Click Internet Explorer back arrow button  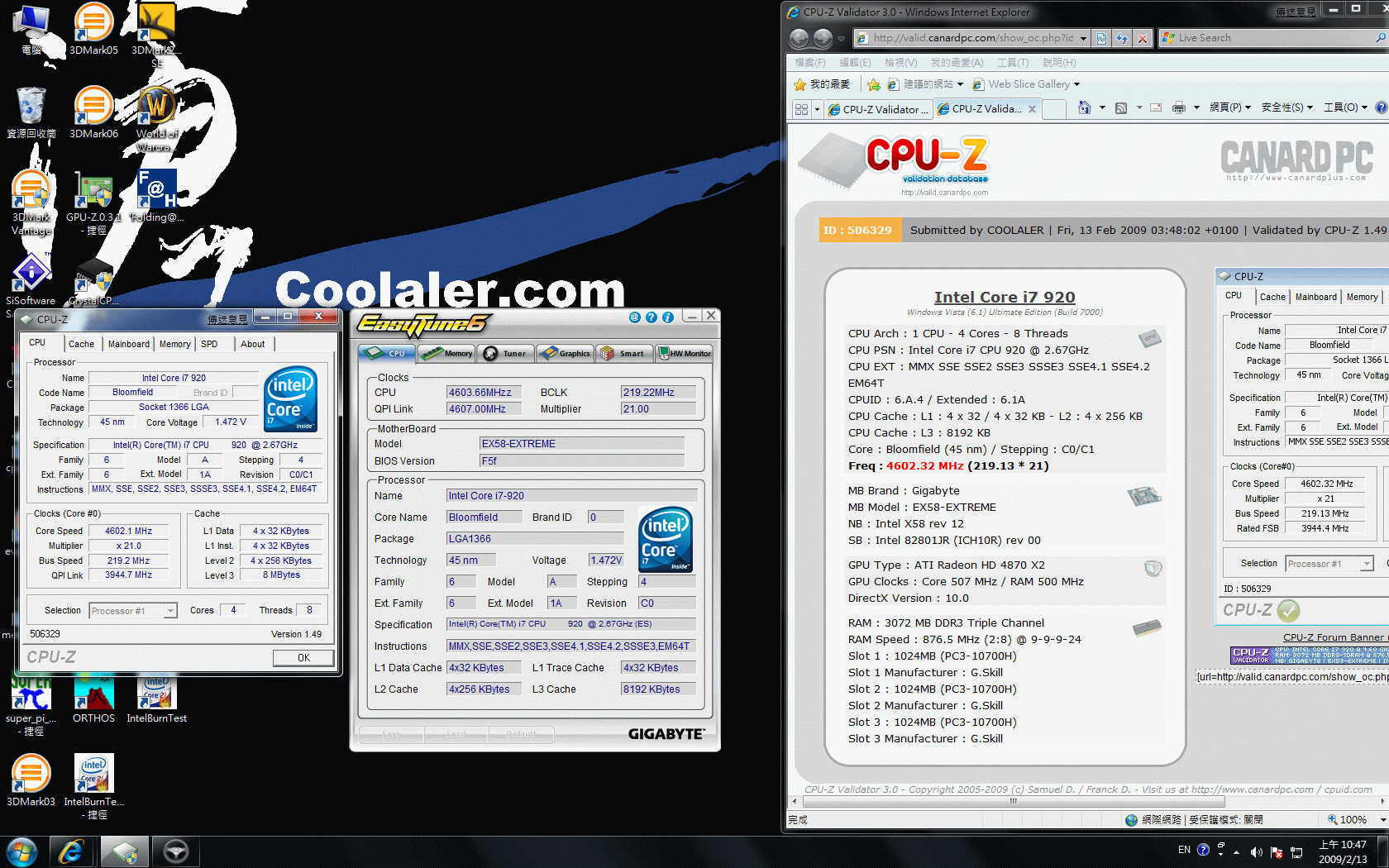(x=799, y=38)
